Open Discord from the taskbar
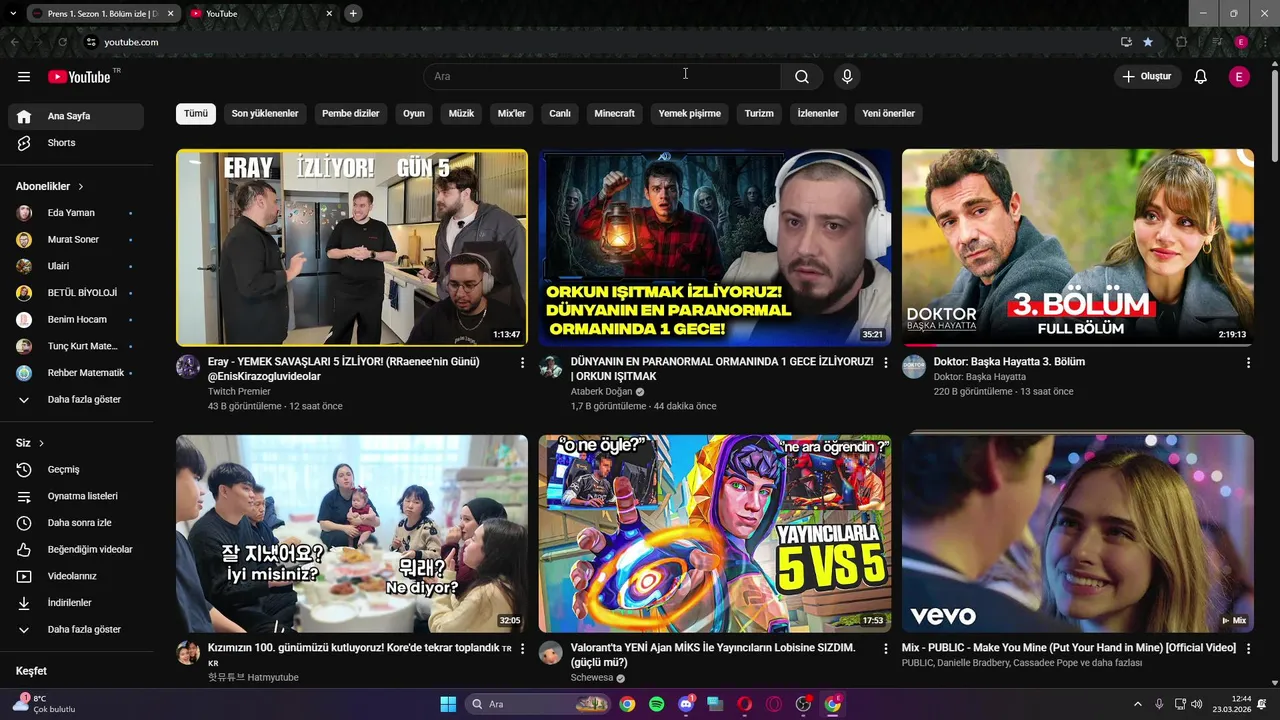The height and width of the screenshot is (720, 1280). pyautogui.click(x=686, y=704)
